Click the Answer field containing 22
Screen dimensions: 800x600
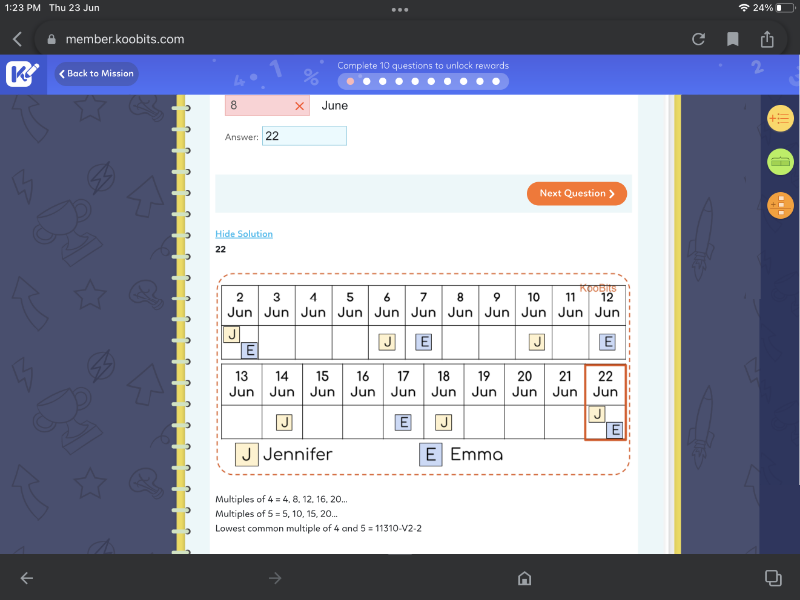click(304, 136)
